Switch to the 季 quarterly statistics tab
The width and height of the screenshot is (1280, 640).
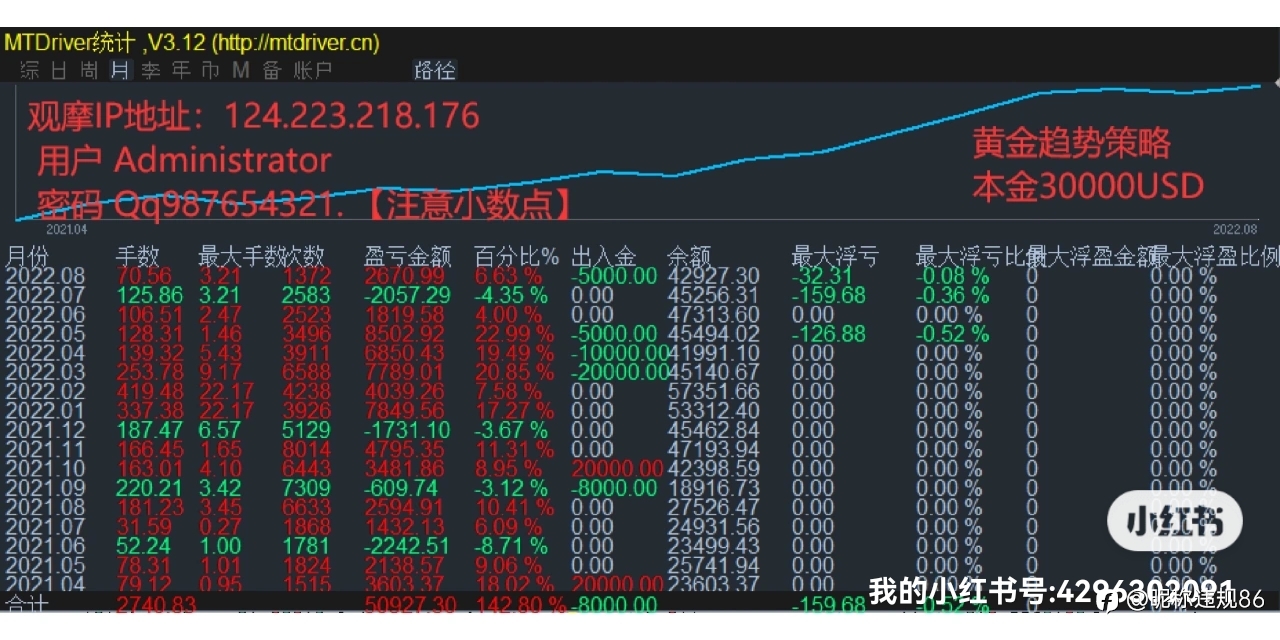[x=150, y=70]
